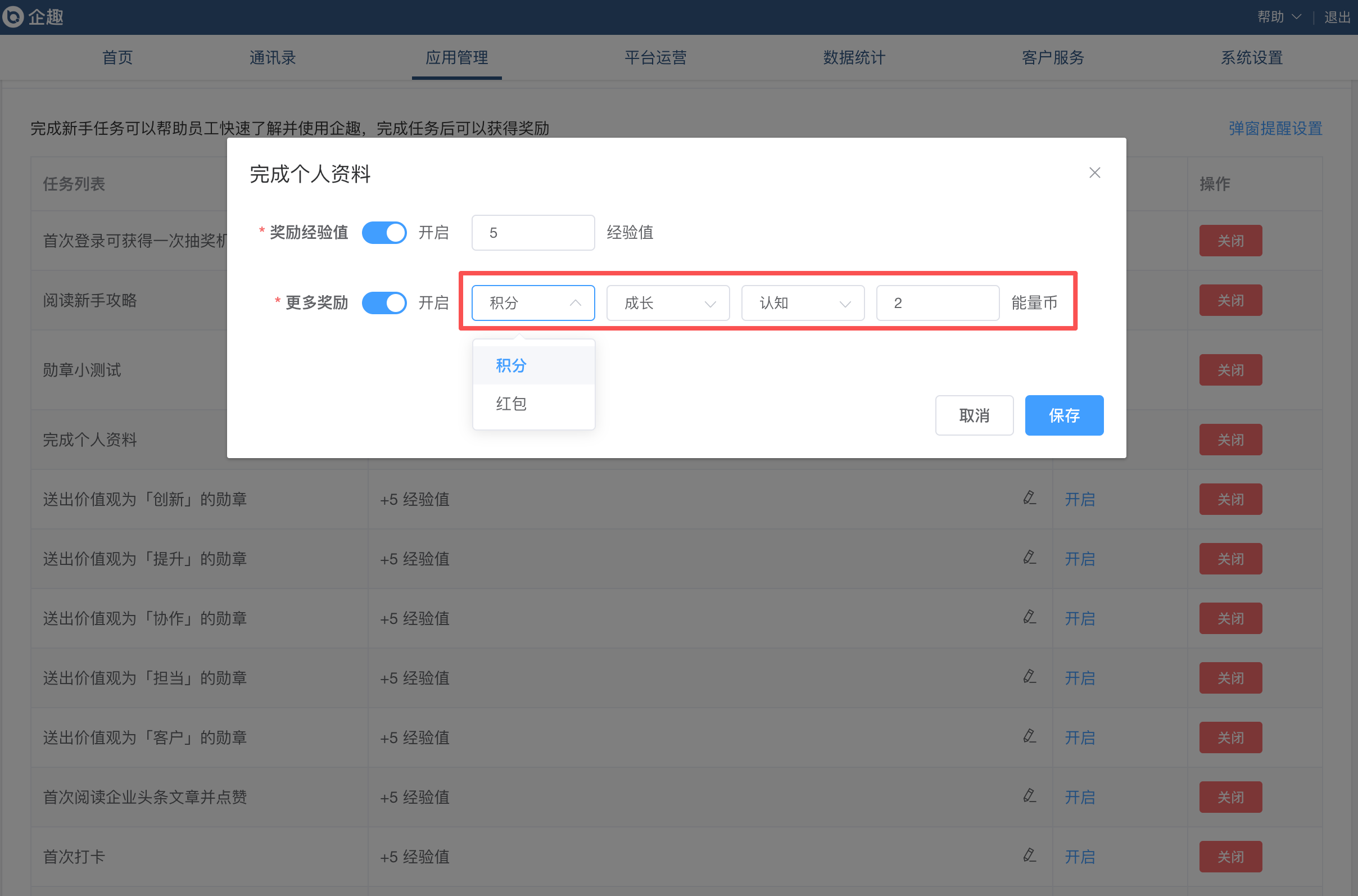Click edit pencil for 「客户」勋章 row

1029,736
